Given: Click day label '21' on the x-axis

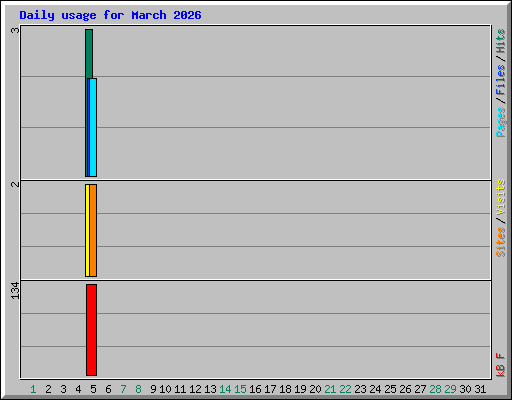Looking at the screenshot, I should click(330, 389).
